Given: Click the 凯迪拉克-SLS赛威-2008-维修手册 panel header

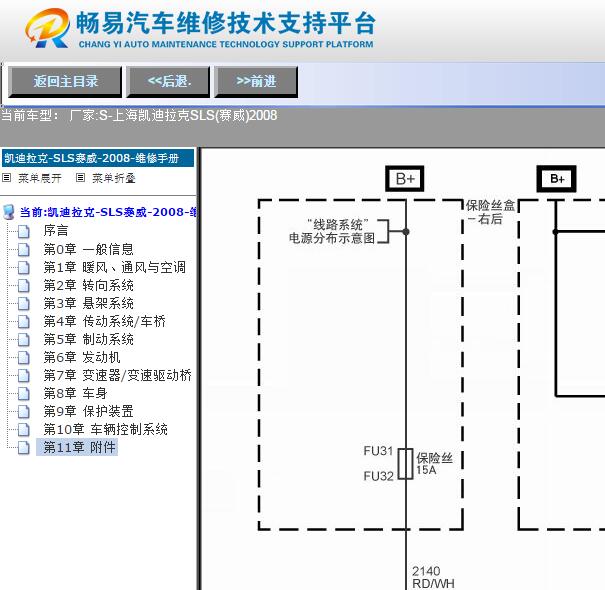Looking at the screenshot, I should pos(98,158).
